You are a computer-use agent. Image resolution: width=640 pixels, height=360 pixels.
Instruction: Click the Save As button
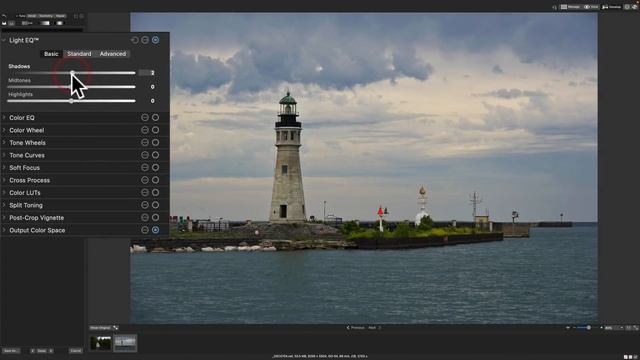point(11,351)
